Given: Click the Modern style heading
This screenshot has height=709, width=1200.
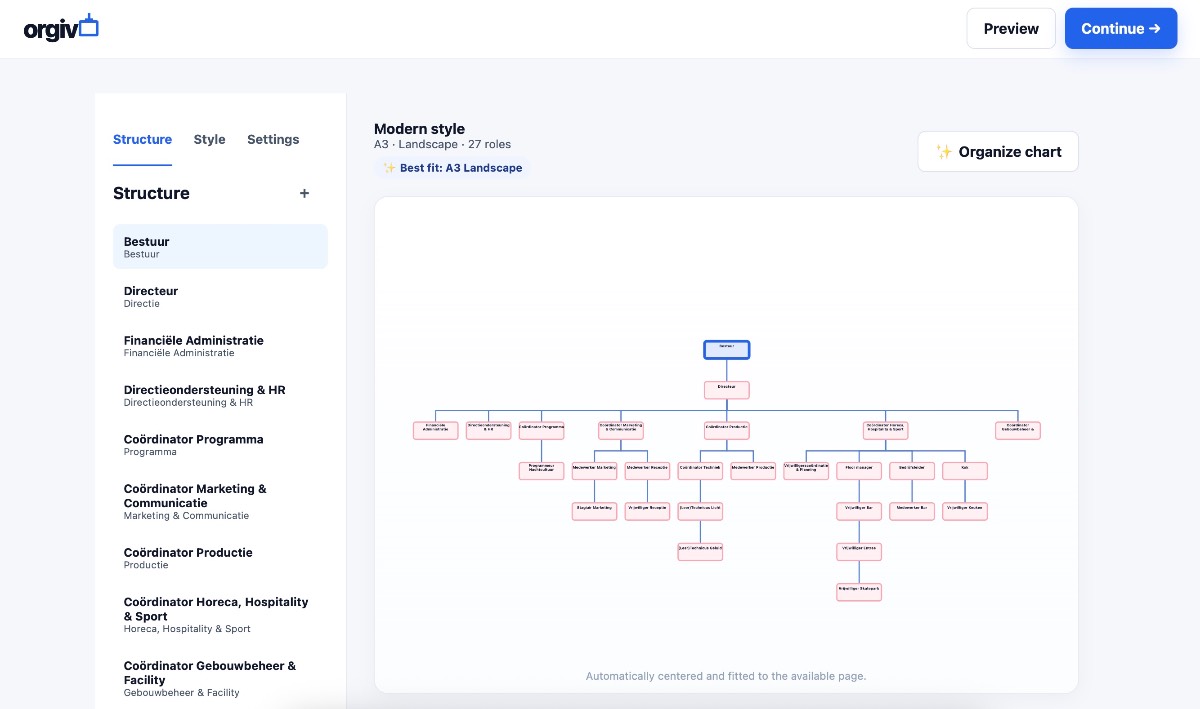Looking at the screenshot, I should (419, 129).
